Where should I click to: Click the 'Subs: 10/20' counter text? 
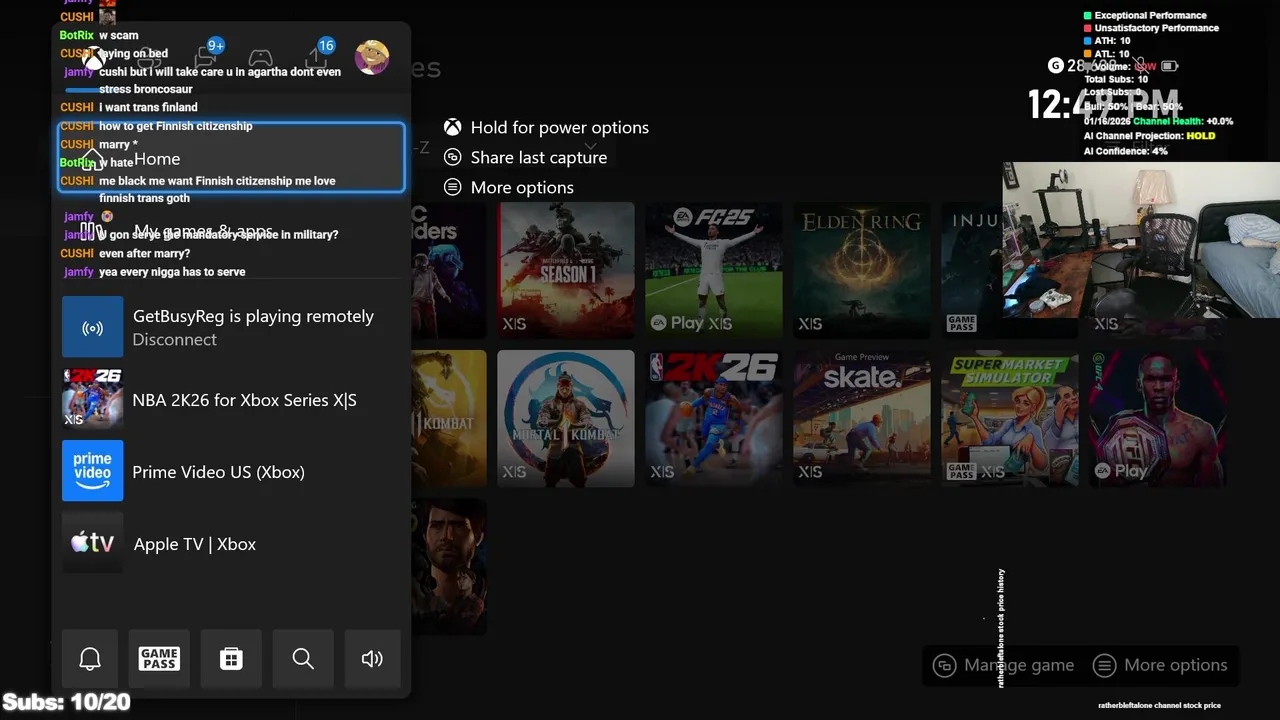pyautogui.click(x=67, y=702)
